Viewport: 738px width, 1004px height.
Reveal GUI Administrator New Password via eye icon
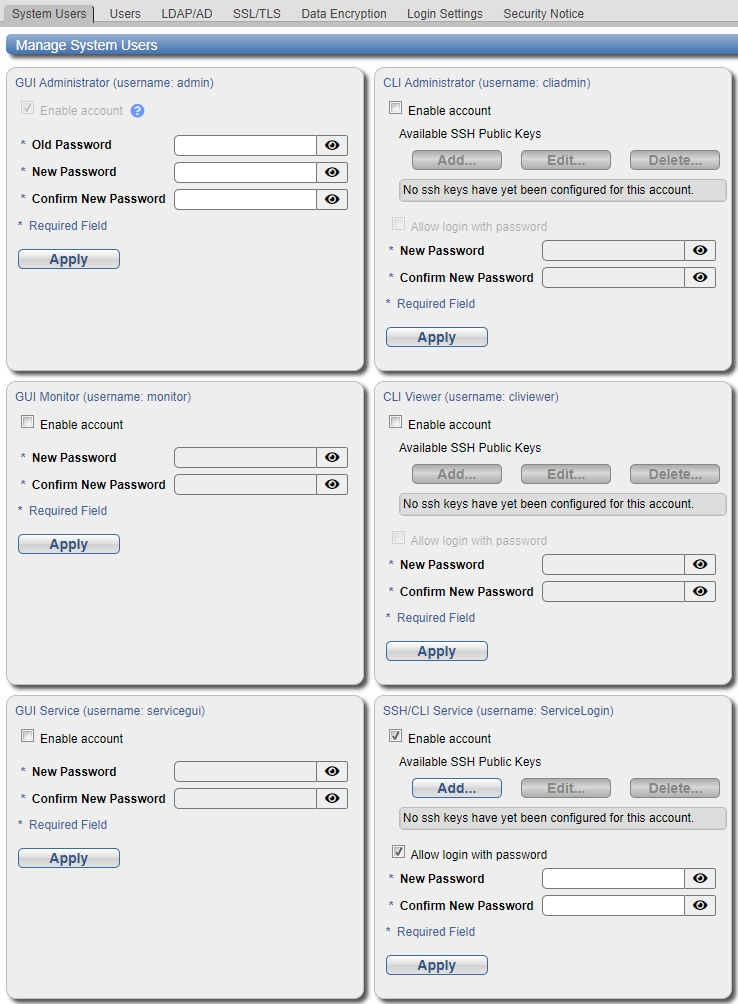click(x=332, y=172)
